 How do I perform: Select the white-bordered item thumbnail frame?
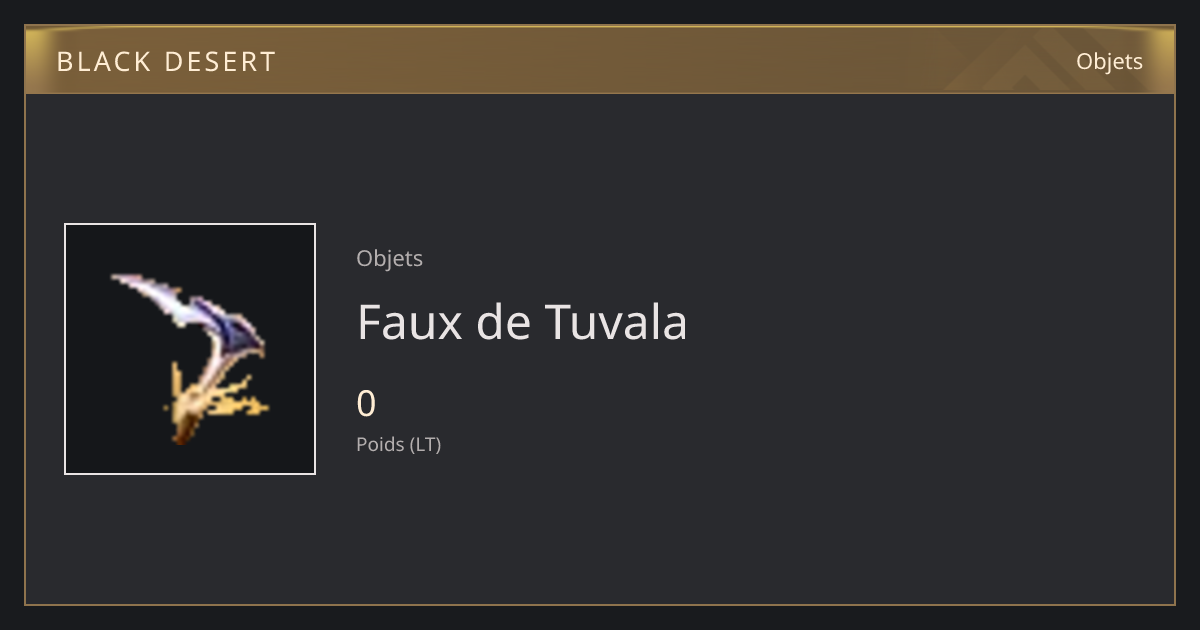[x=190, y=349]
